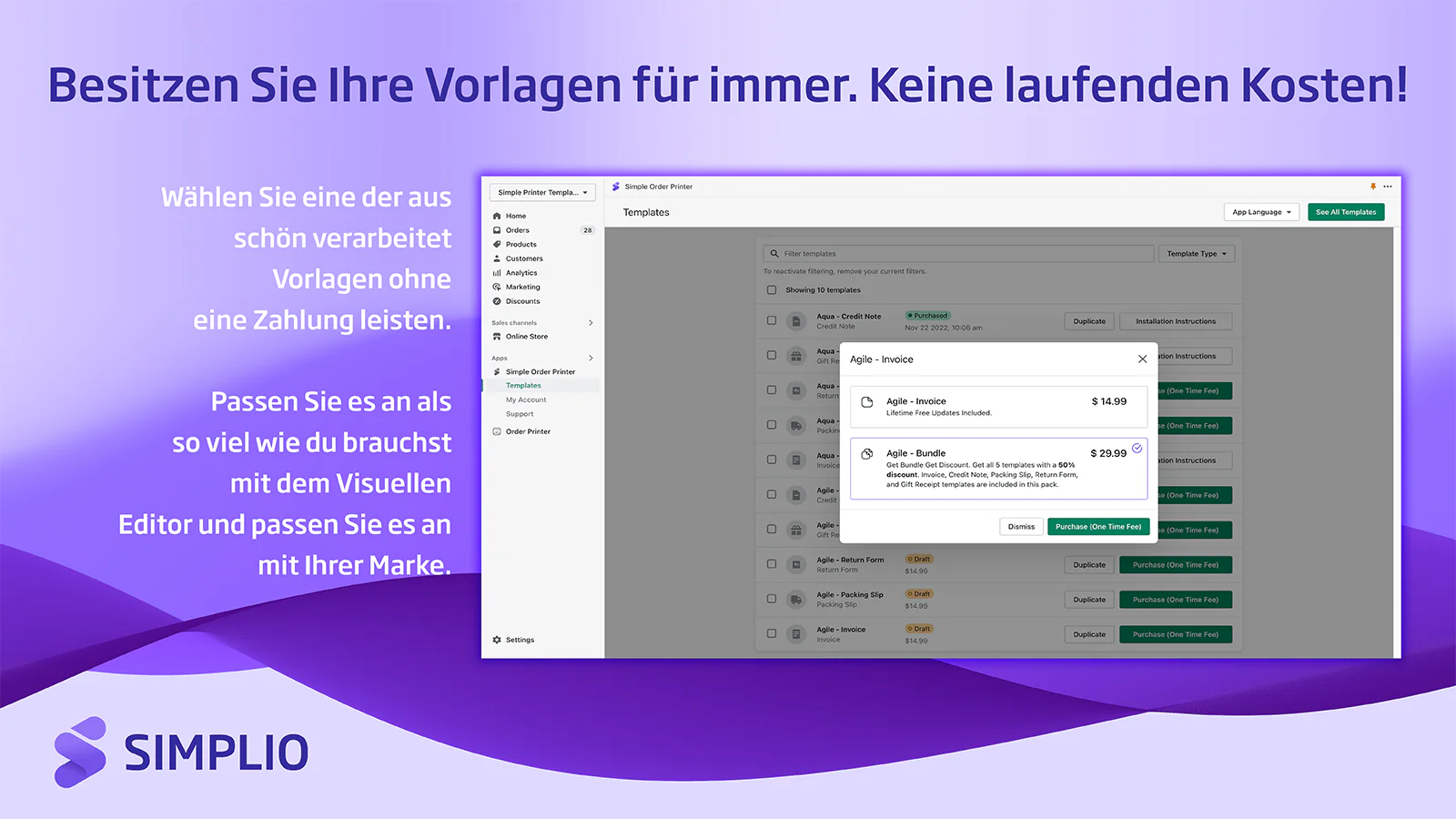Select the Agile - Invoice $14.99 option card
Viewport: 1456px width, 819px height.
[x=998, y=407]
